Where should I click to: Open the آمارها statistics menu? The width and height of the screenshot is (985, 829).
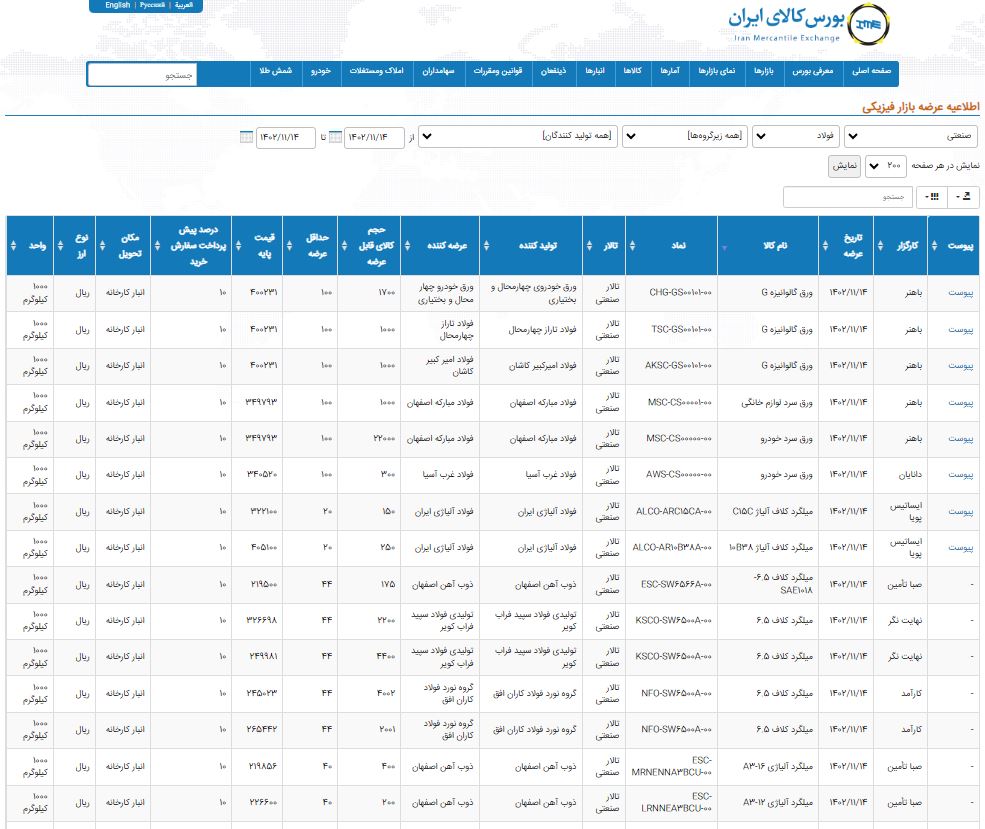pyautogui.click(x=670, y=71)
